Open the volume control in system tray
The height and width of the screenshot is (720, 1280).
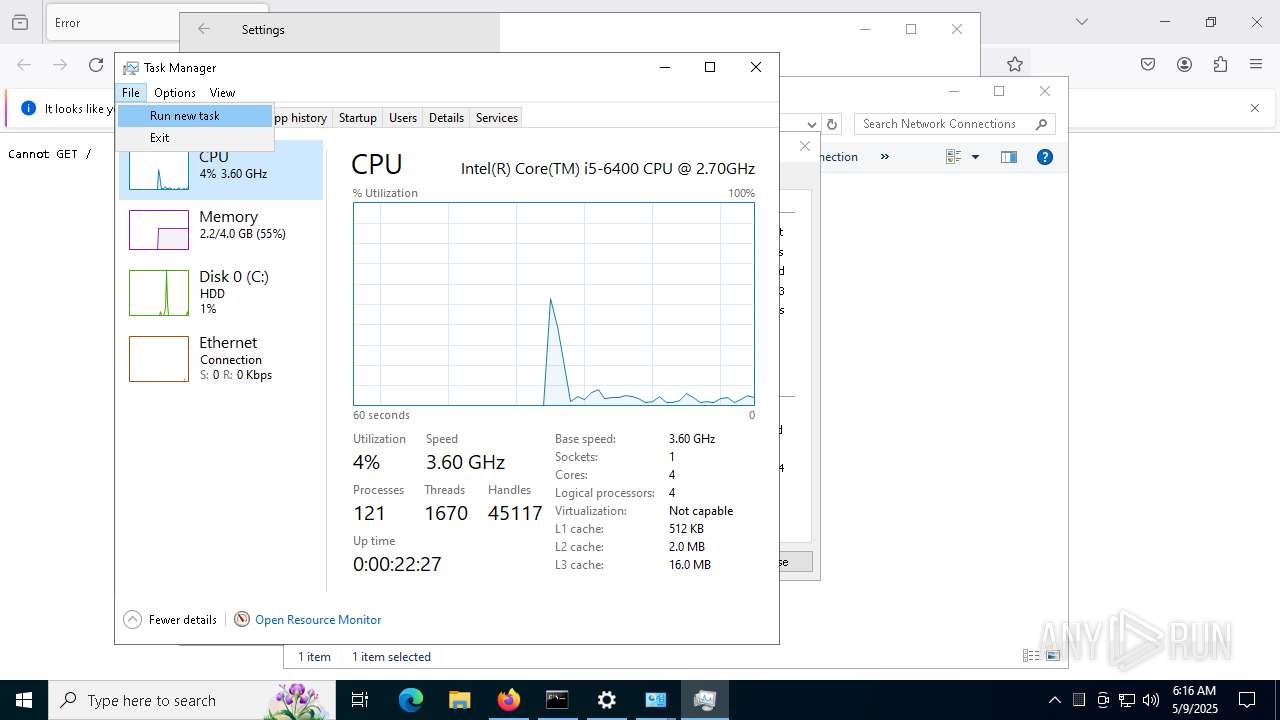tap(1151, 700)
